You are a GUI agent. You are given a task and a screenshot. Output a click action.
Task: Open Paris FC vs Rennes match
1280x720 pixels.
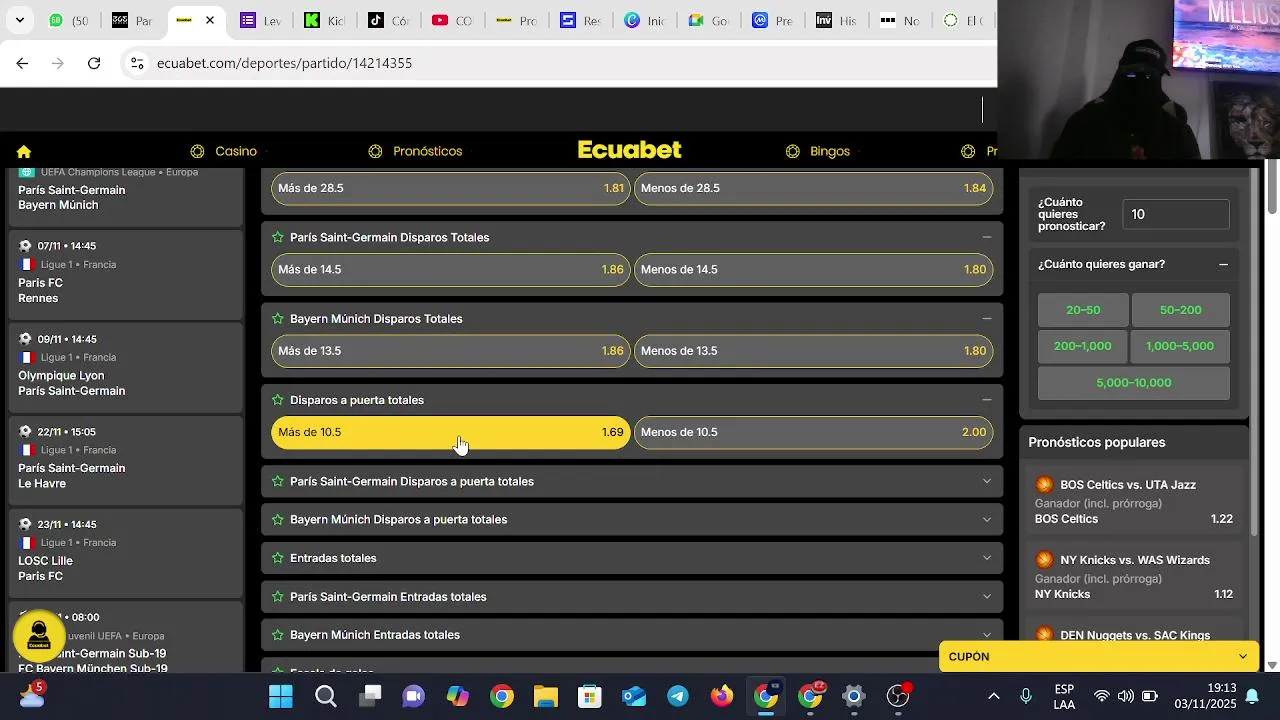click(x=126, y=273)
